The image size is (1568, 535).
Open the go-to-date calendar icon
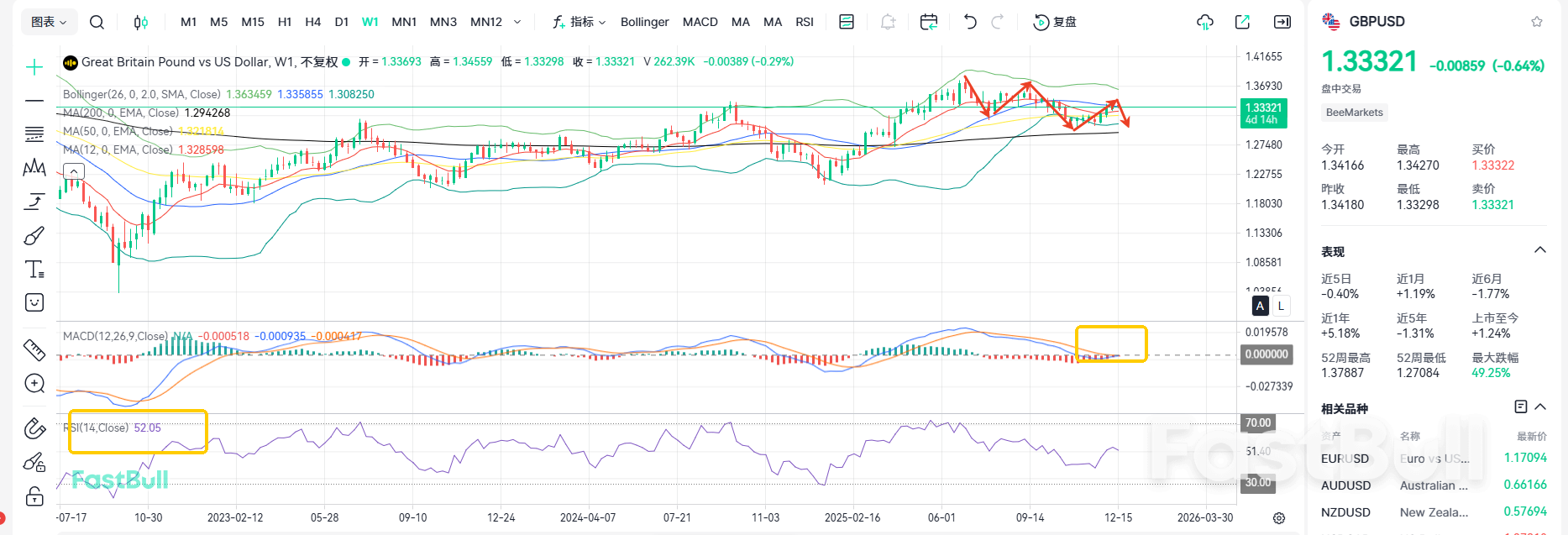(x=929, y=22)
